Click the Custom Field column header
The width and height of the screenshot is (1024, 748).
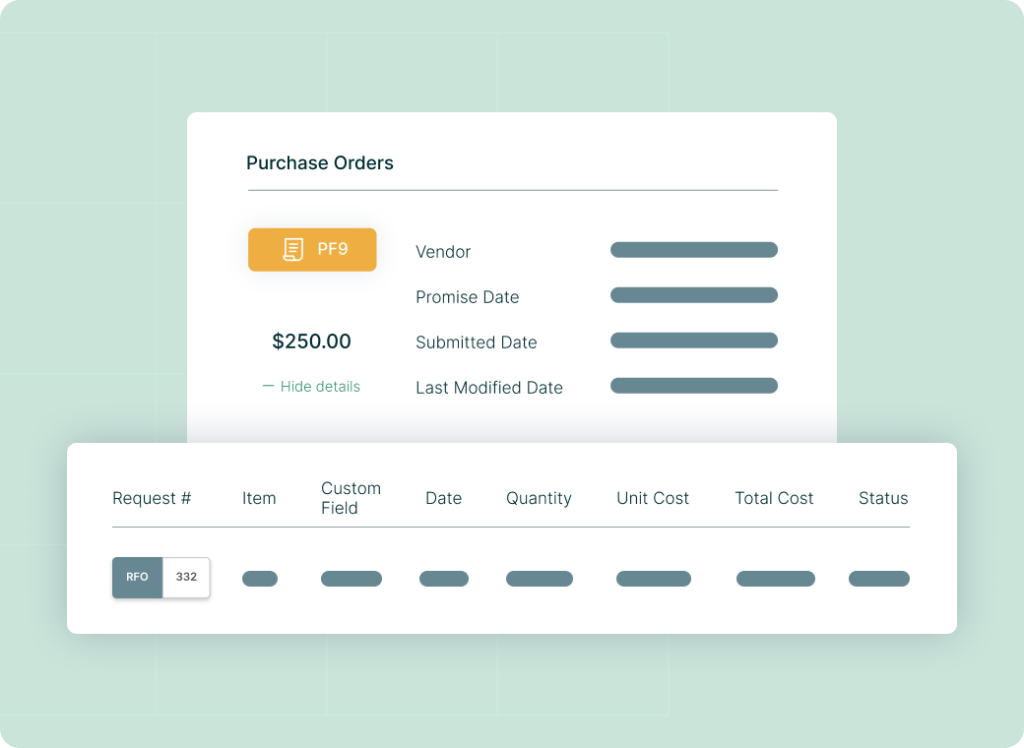point(351,497)
